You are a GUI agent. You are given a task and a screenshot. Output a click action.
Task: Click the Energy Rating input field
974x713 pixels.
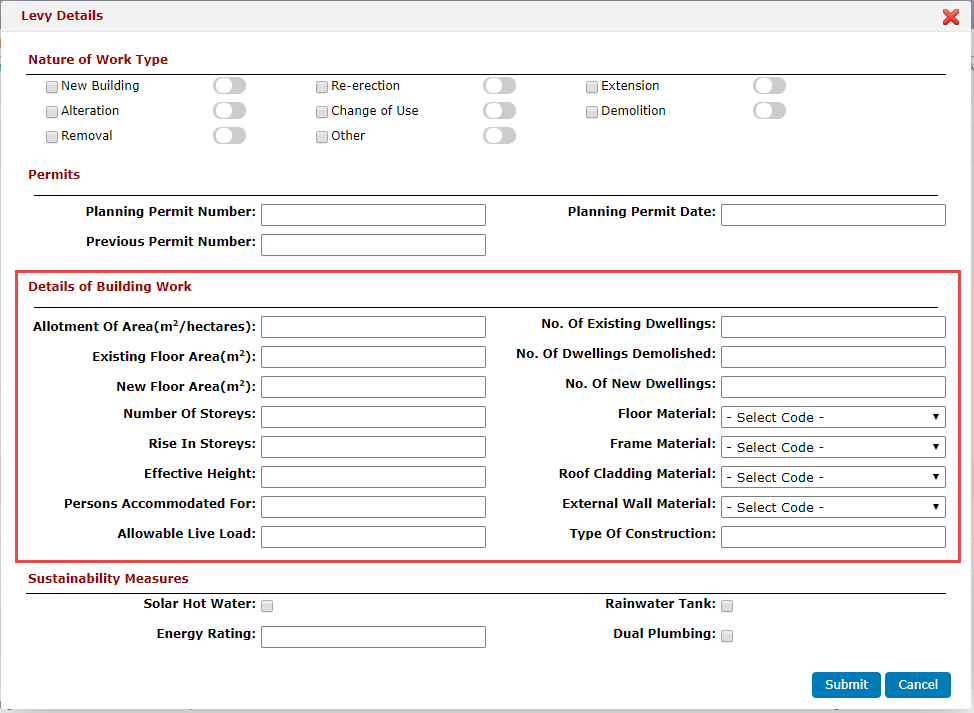tap(373, 637)
